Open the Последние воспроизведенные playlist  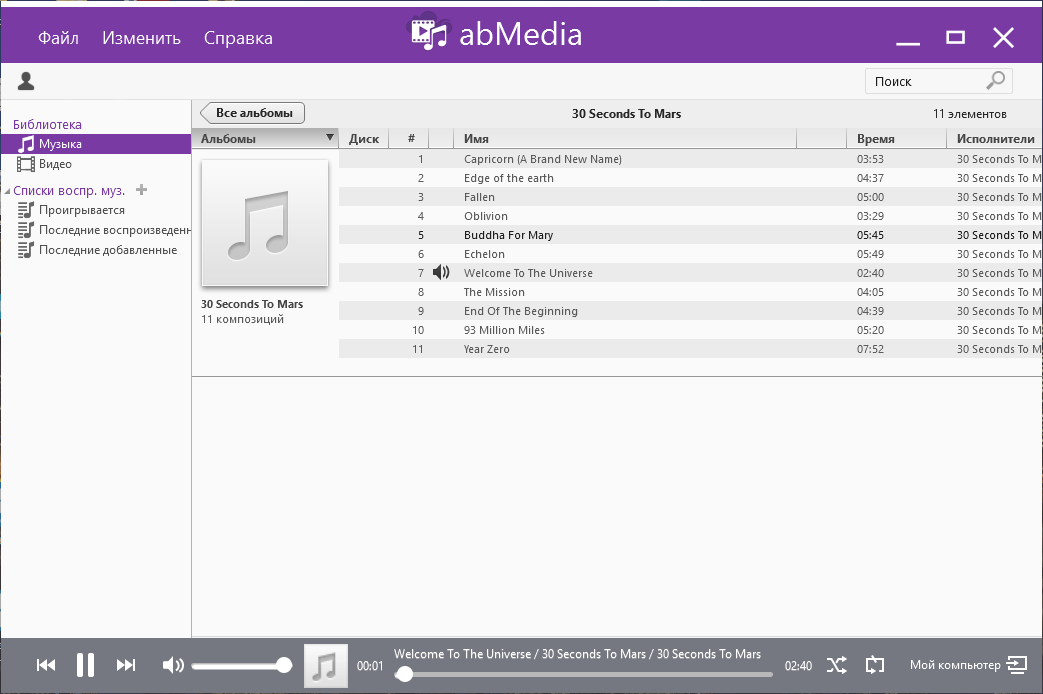(104, 230)
